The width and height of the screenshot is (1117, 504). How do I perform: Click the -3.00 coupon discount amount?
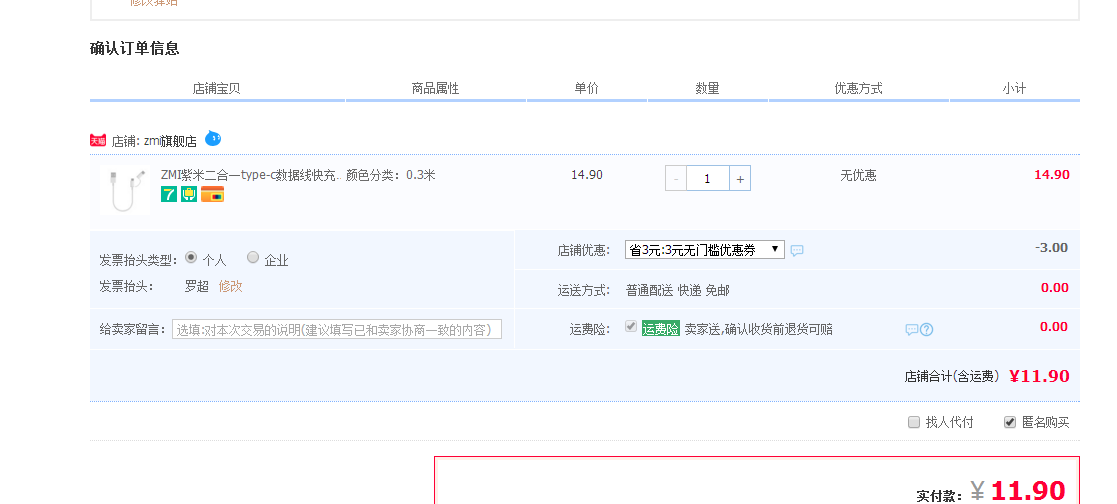point(1051,247)
